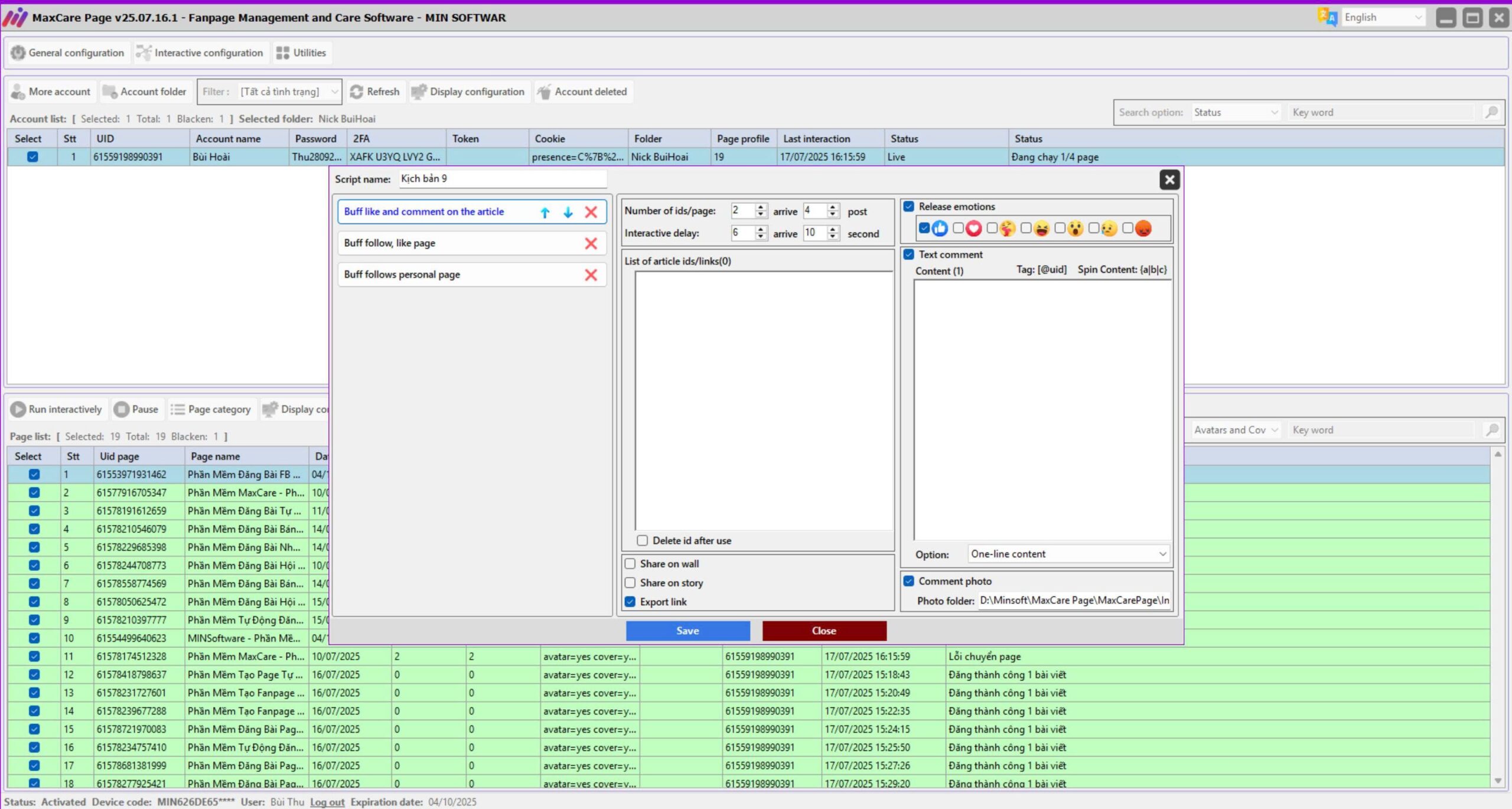Click the keyword search magnifier icon
The width and height of the screenshot is (1512, 809).
[x=1492, y=112]
